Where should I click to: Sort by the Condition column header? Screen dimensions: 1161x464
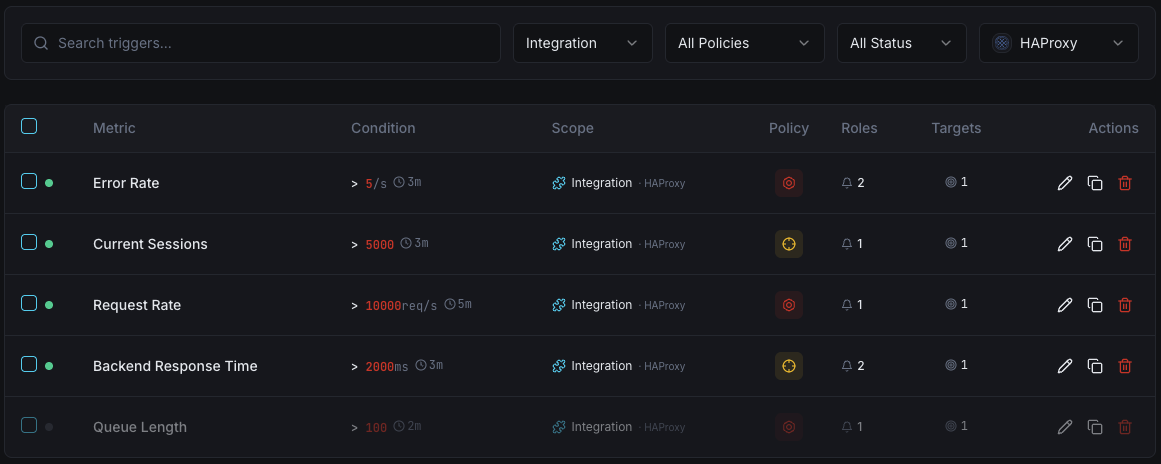coord(383,128)
